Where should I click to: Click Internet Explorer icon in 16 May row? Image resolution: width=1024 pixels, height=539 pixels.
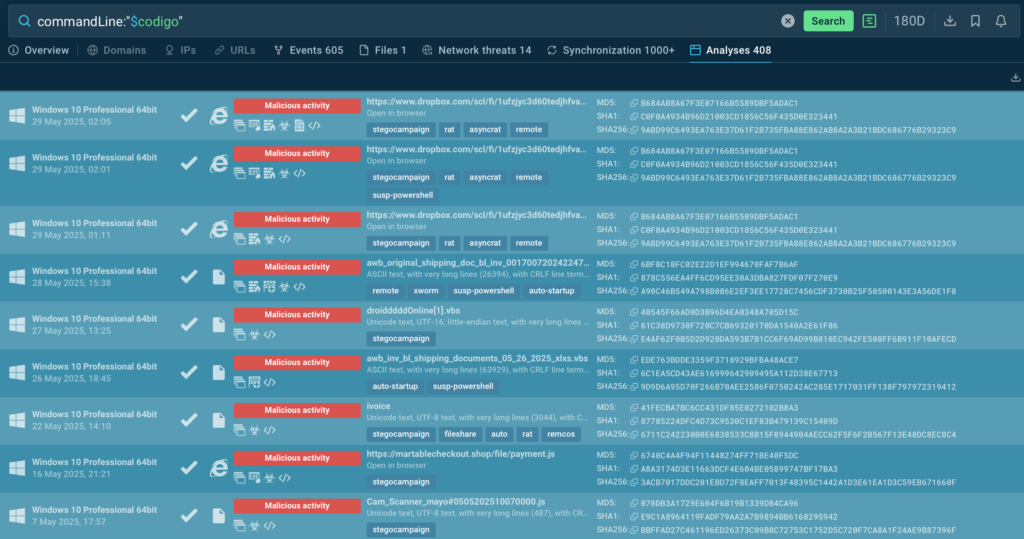(x=219, y=467)
